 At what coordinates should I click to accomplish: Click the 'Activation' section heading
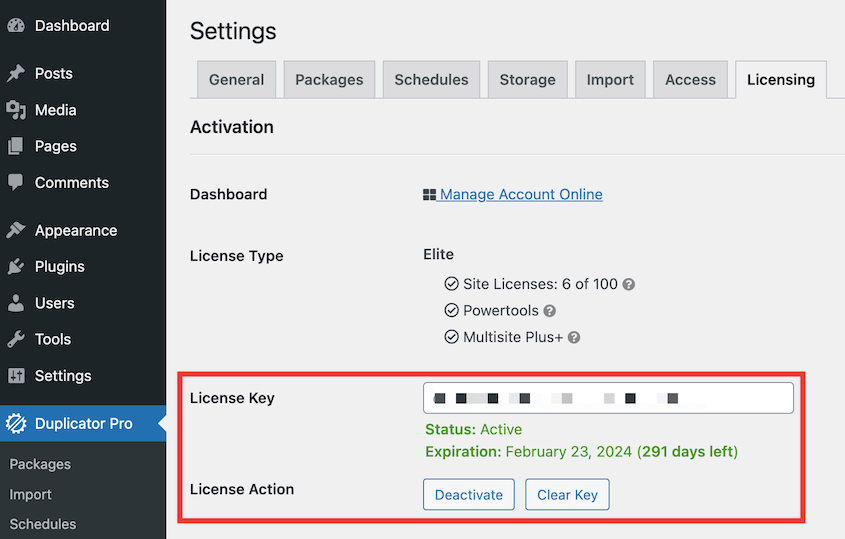(232, 127)
